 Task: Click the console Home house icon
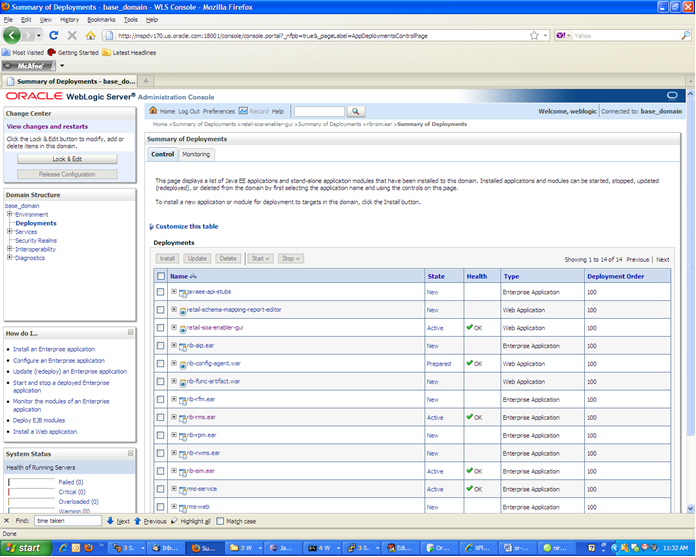pyautogui.click(x=153, y=111)
